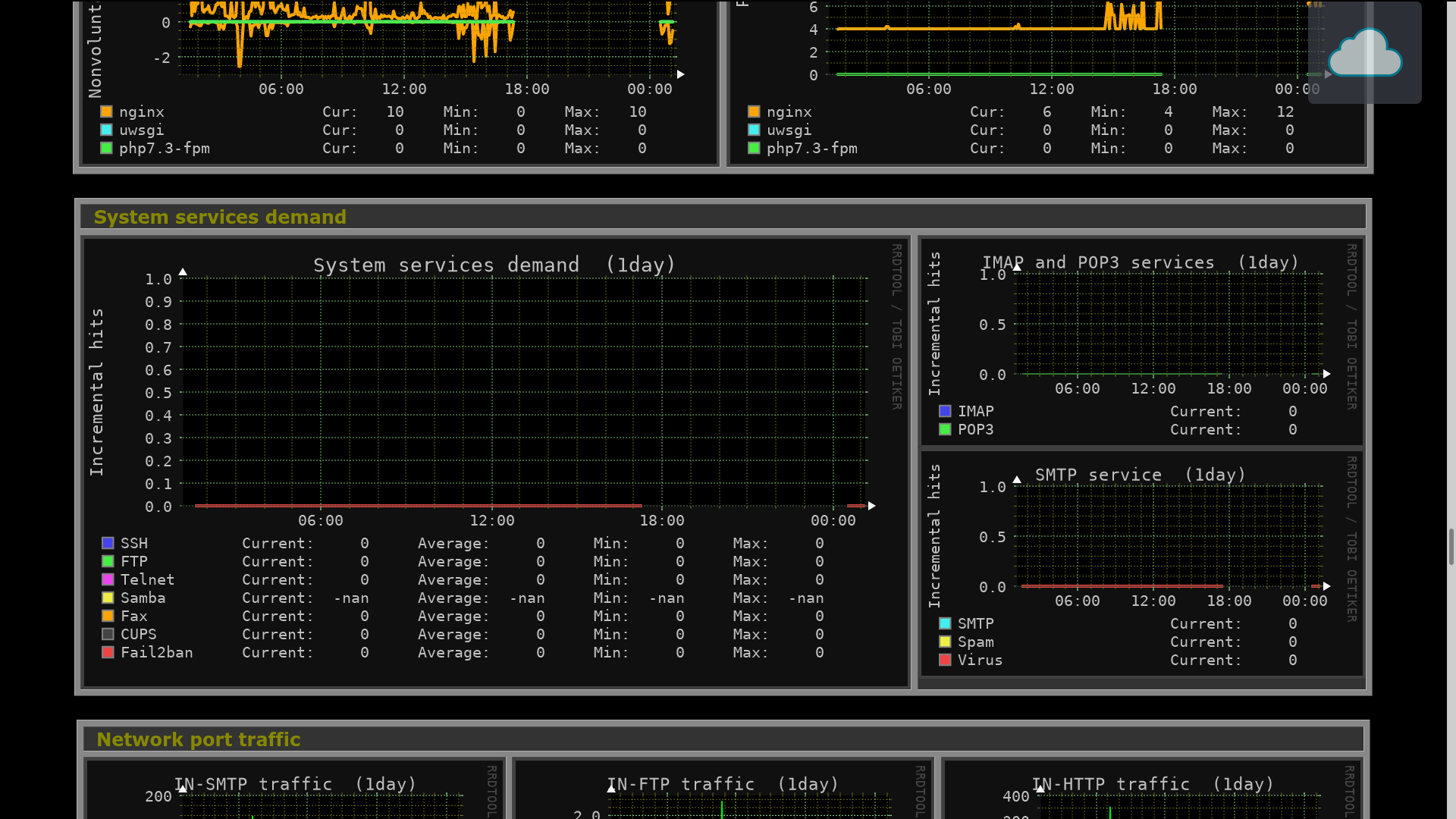1456x819 pixels.
Task: Click the vertical page scrollbar thumb
Action: pos(1451,546)
